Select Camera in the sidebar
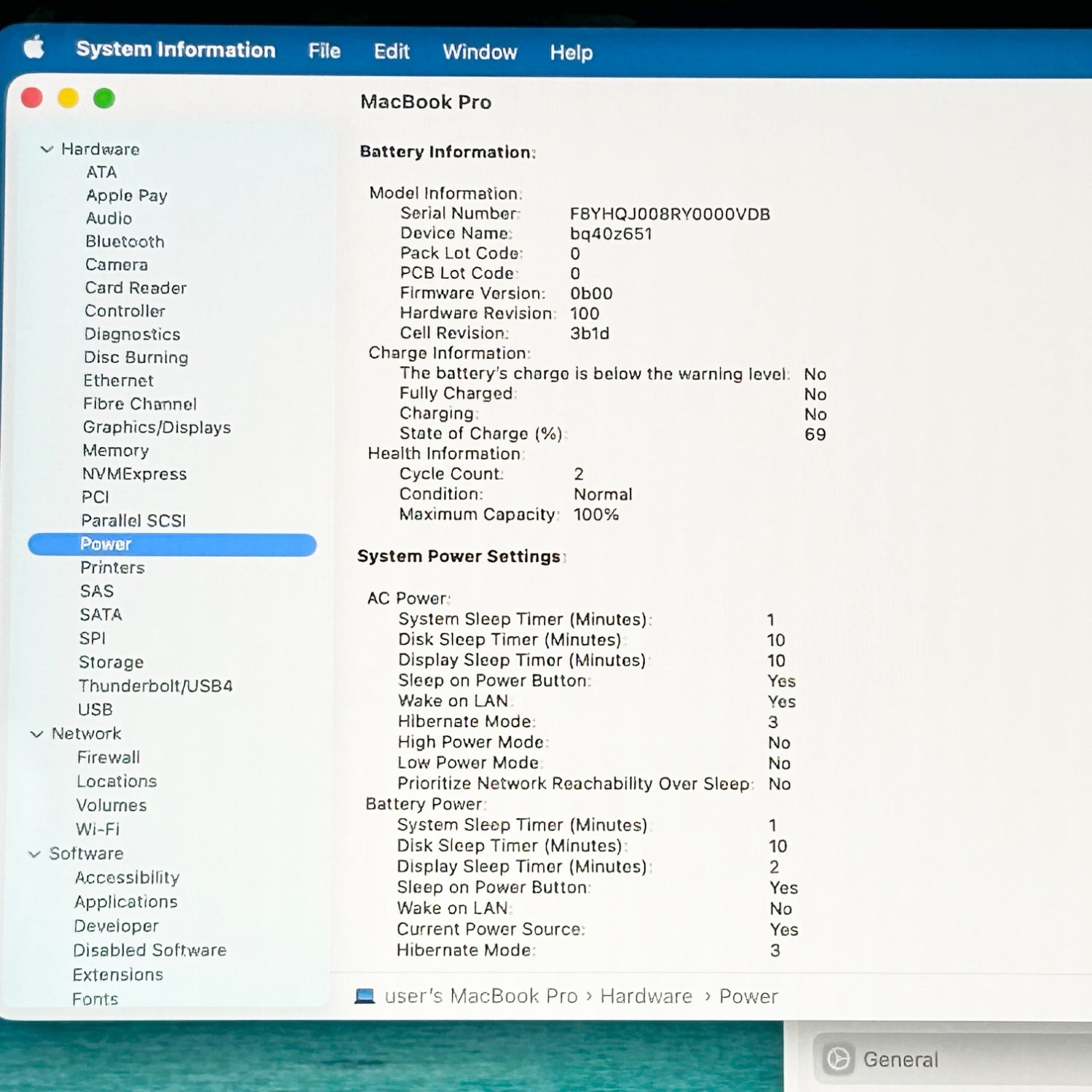1092x1092 pixels. click(116, 265)
